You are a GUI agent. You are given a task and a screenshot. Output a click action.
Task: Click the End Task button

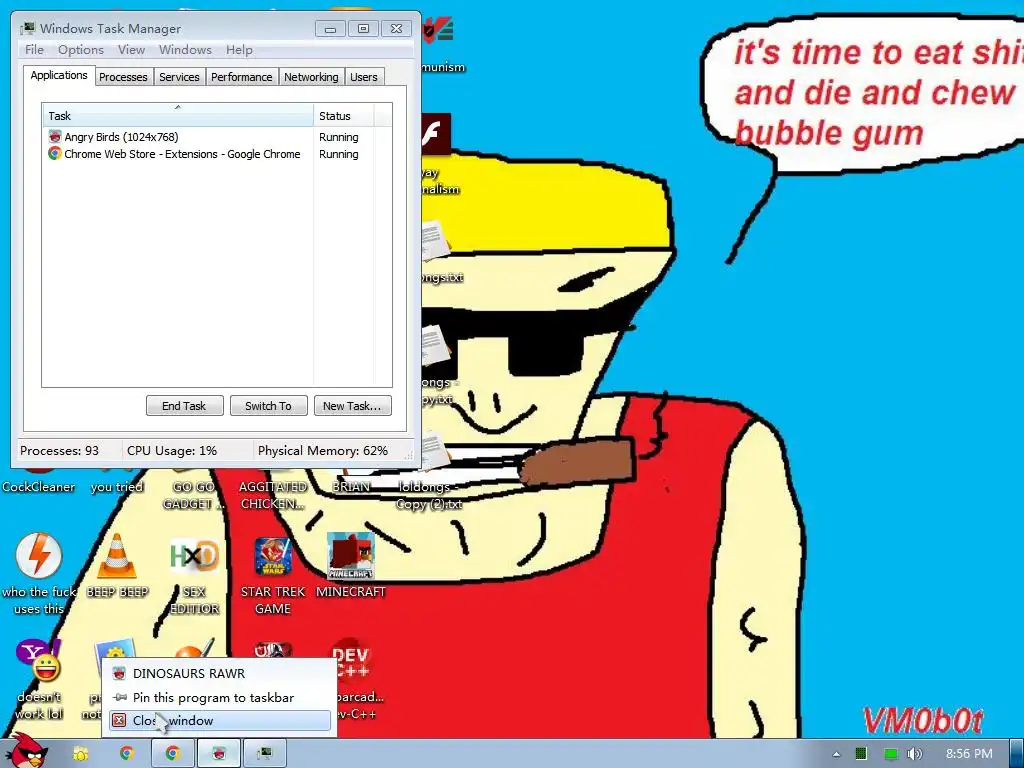click(184, 406)
